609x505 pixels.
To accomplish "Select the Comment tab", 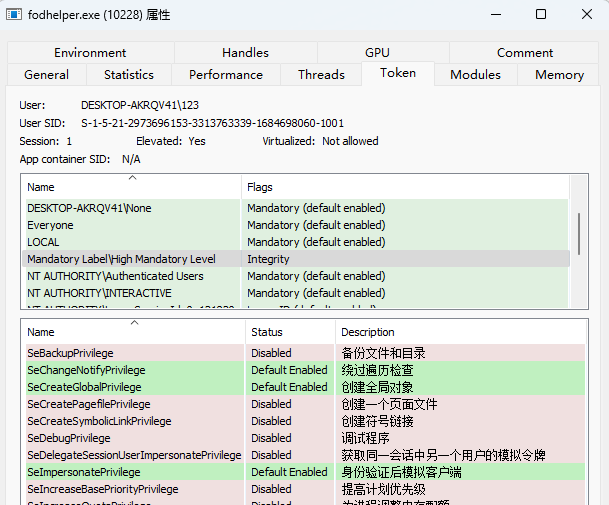I will (525, 52).
